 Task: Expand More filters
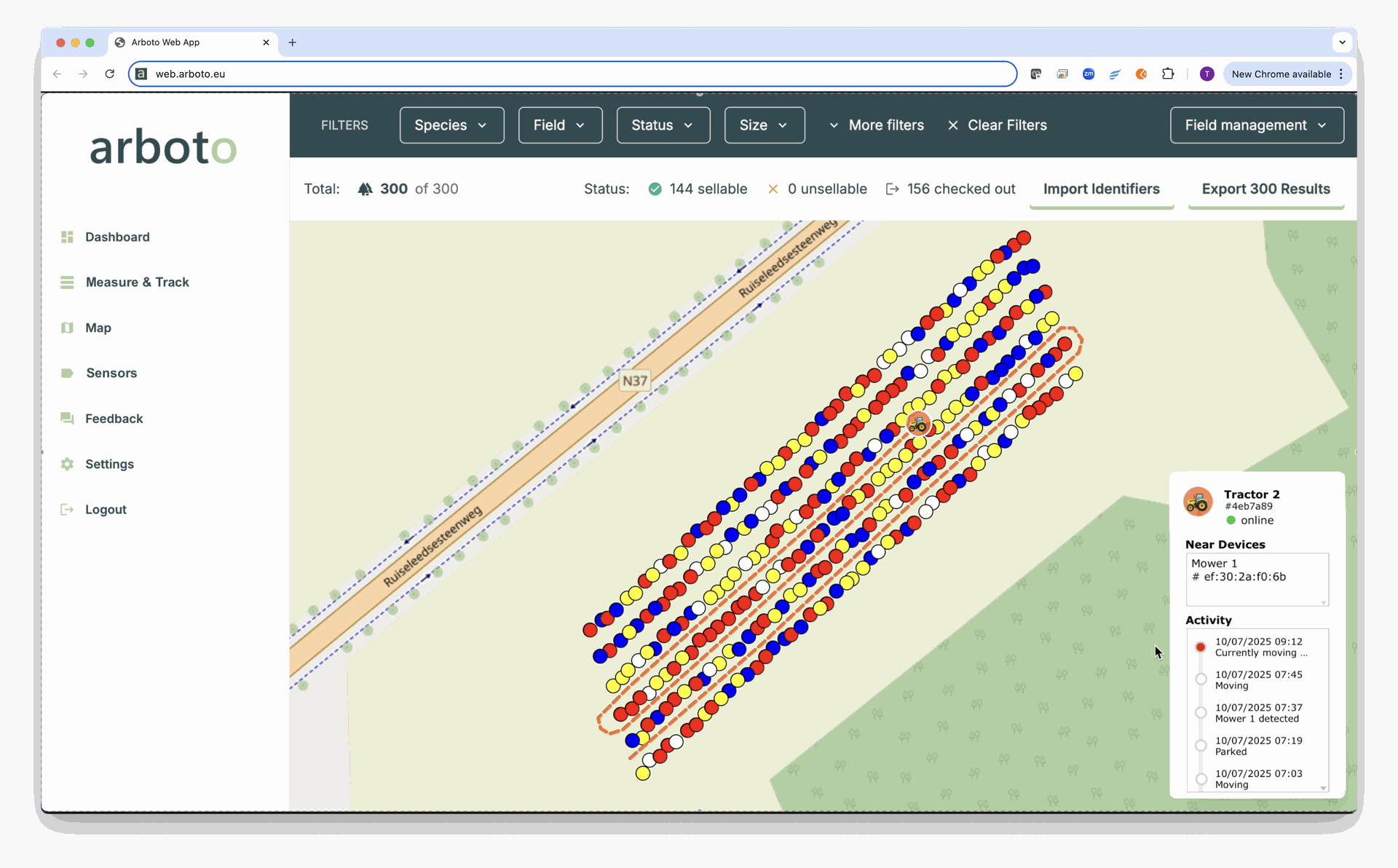(877, 125)
